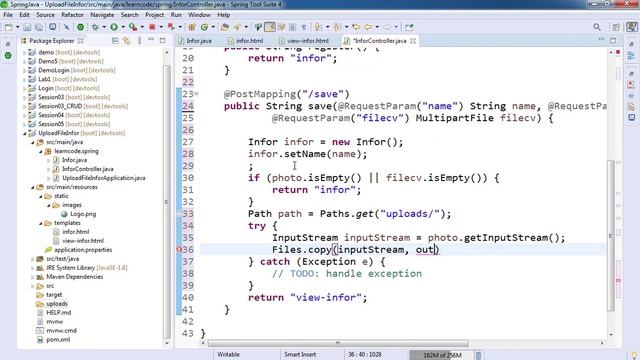The height and width of the screenshot is (360, 640).
Task: Click the Open Perspective icon at top right
Action: click(x=616, y=27)
